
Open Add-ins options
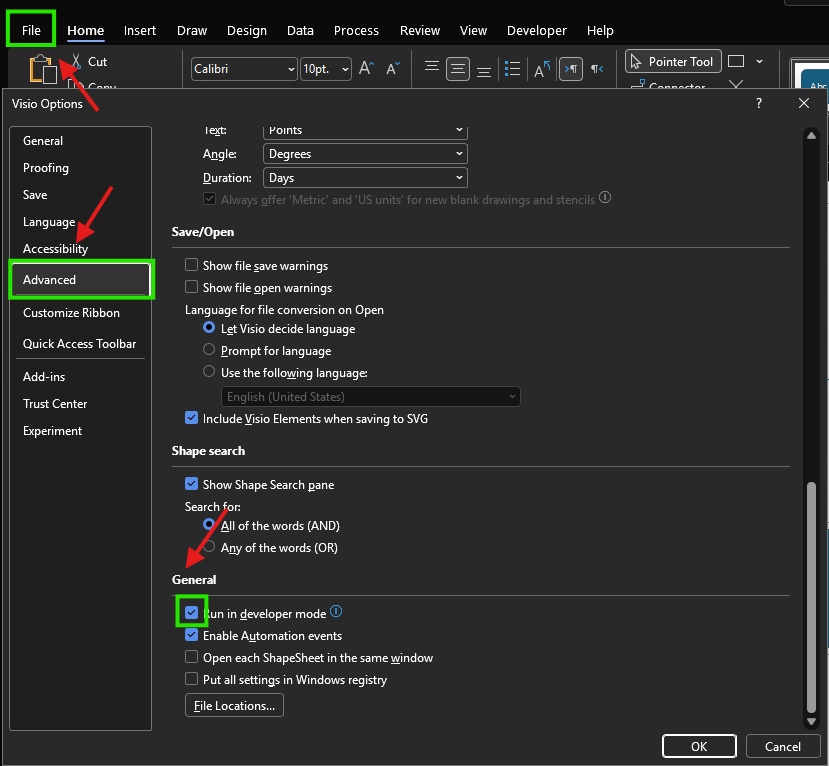click(80, 377)
